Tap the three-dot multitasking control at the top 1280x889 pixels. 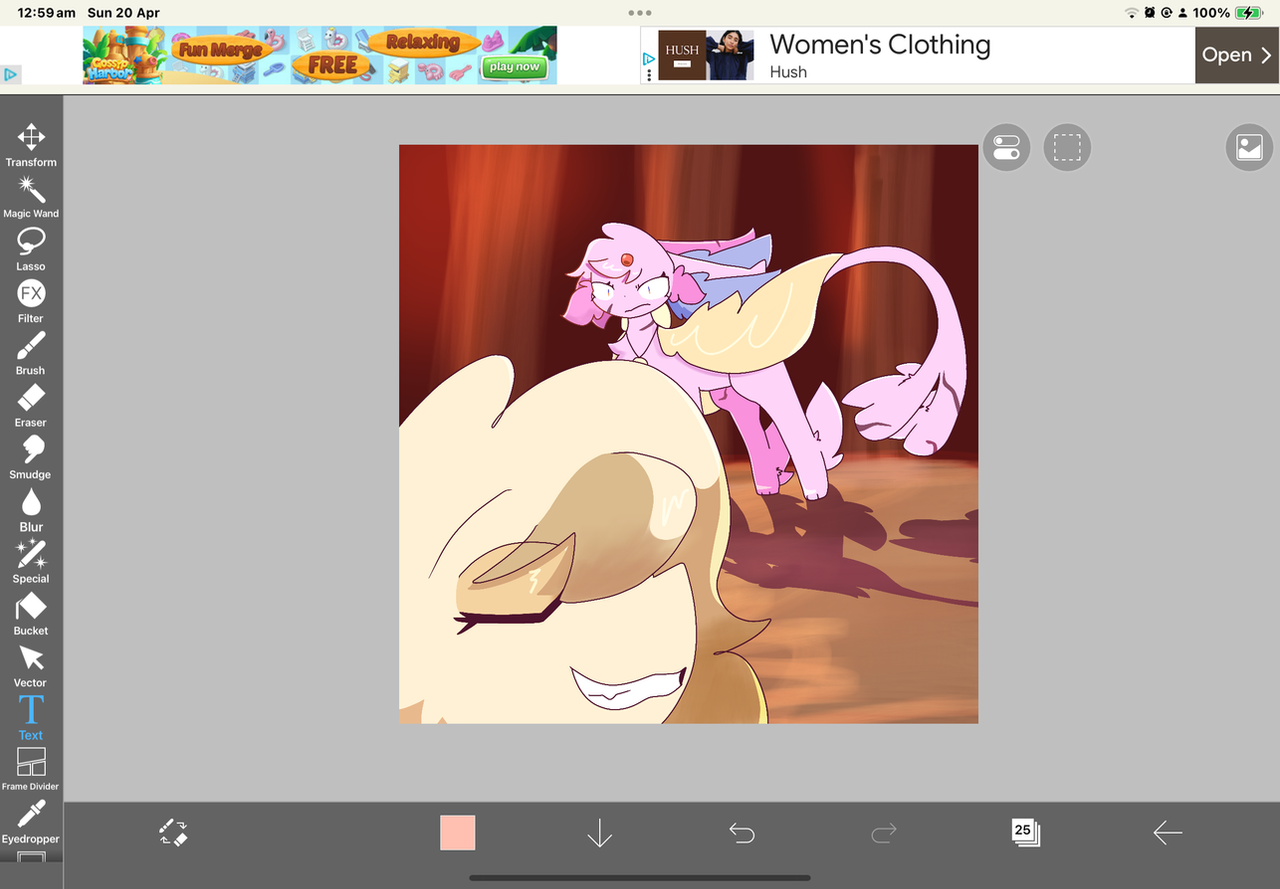point(640,13)
